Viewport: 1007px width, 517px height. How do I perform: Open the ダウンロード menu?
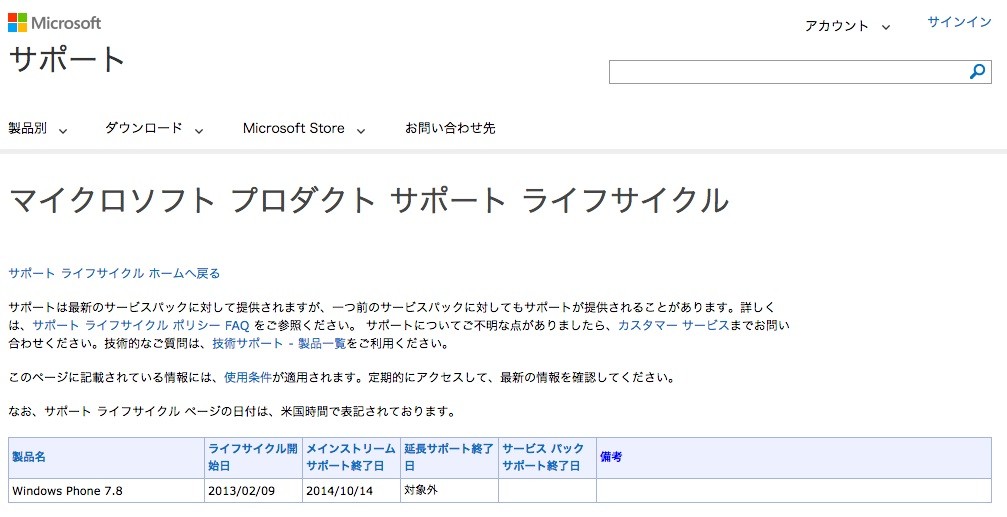pos(154,128)
